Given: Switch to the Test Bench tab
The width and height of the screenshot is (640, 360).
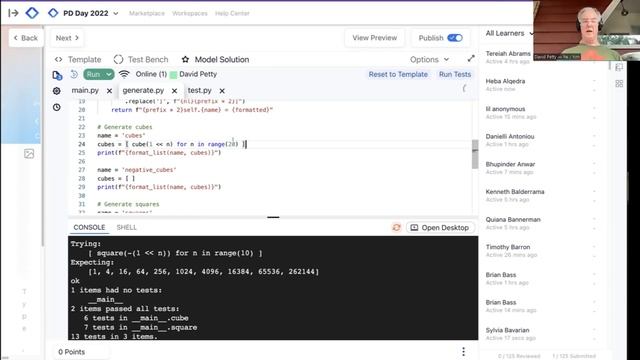Looking at the screenshot, I should pos(148,60).
